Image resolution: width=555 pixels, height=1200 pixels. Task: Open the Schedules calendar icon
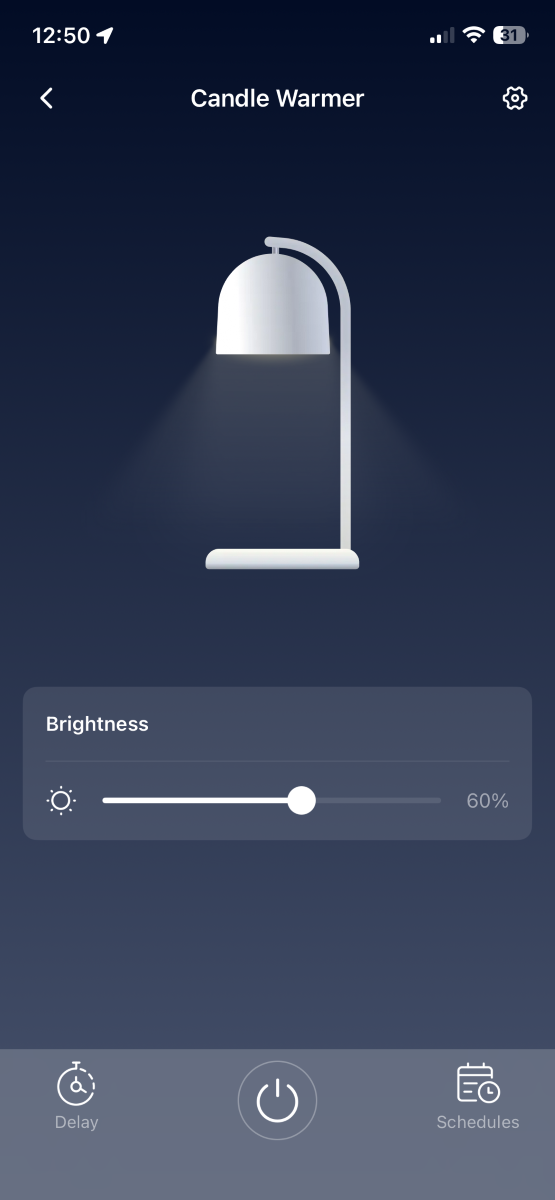pyautogui.click(x=478, y=1083)
